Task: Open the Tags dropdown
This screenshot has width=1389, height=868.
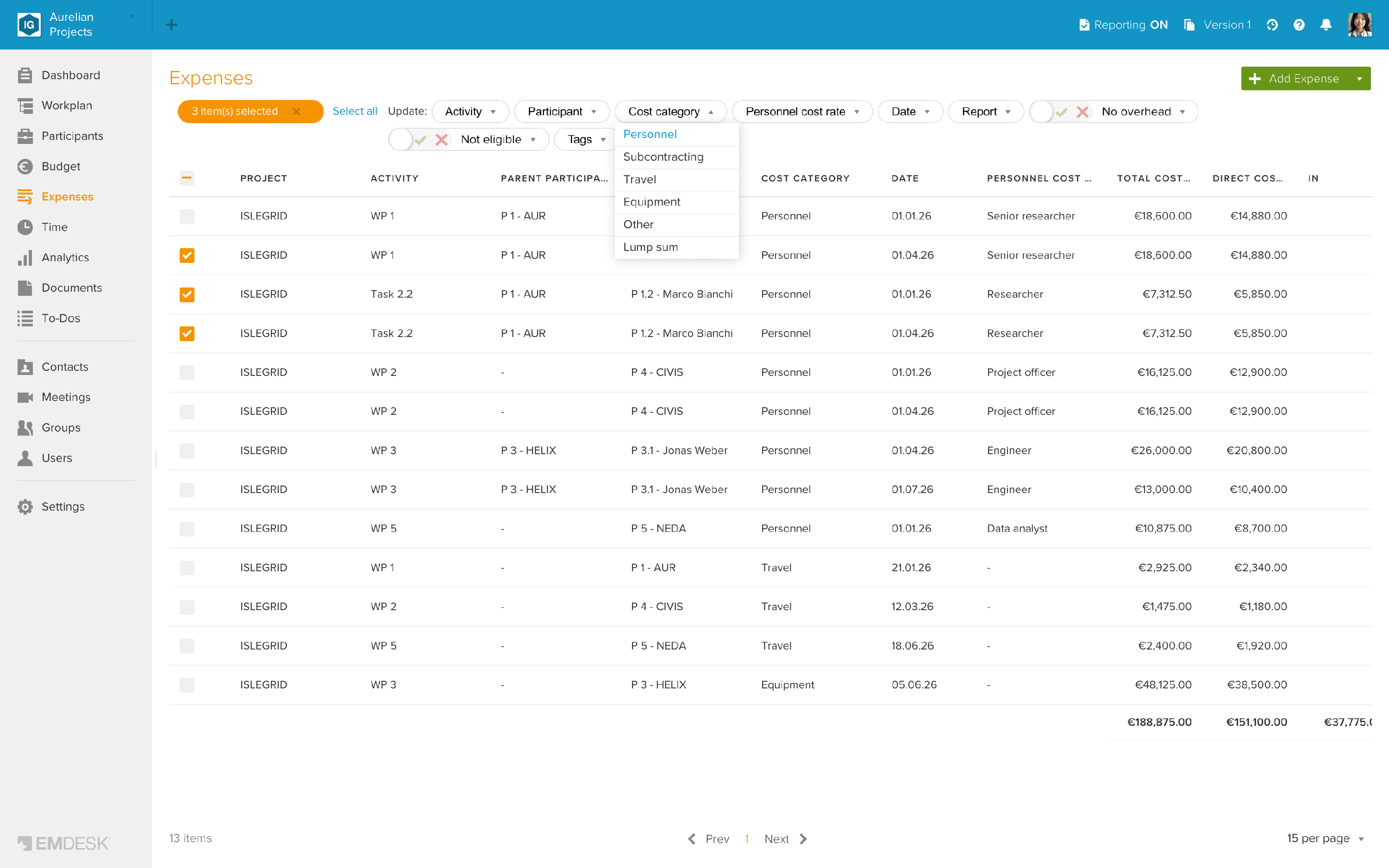Action: point(585,139)
